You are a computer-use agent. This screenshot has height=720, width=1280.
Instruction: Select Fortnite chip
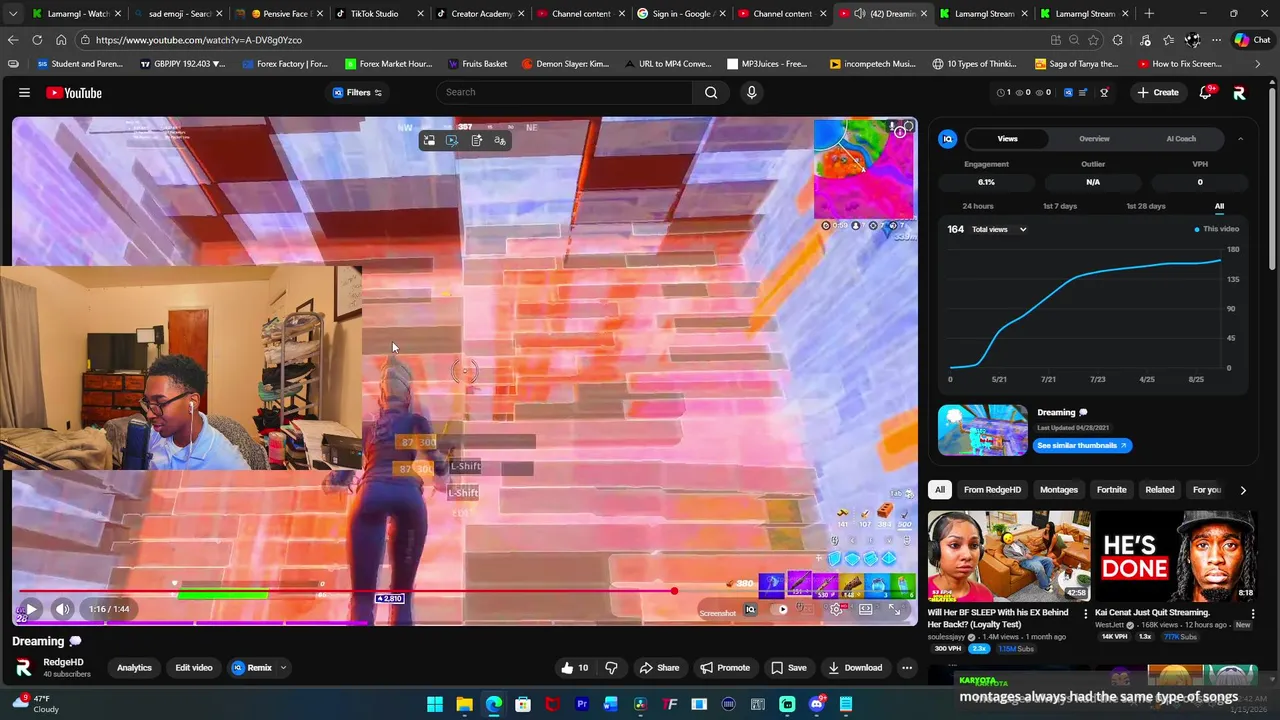click(1111, 490)
